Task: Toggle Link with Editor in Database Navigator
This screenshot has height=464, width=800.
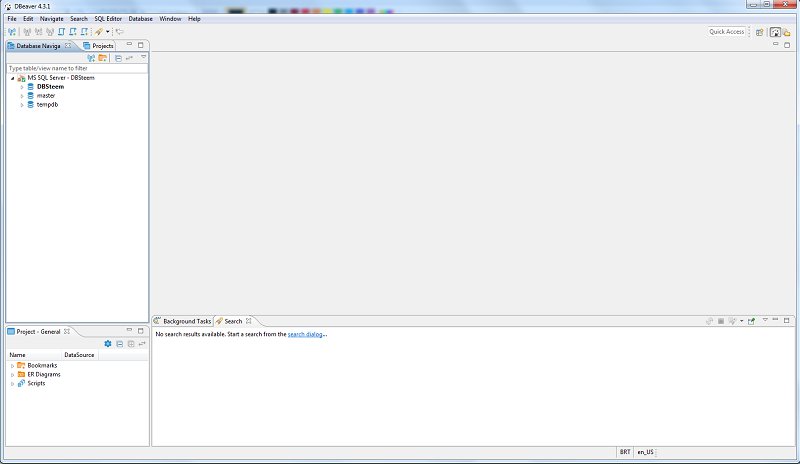Action: click(130, 58)
